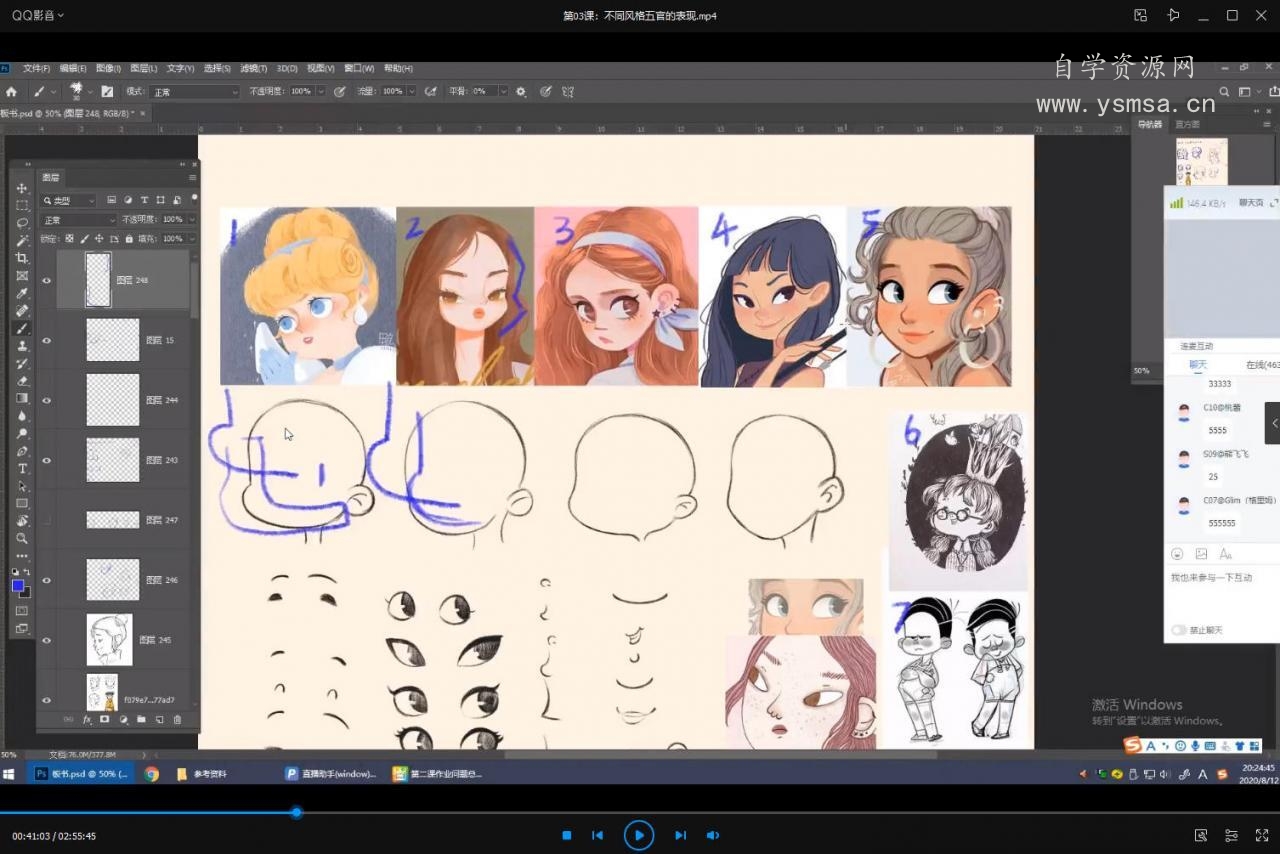Open the 平滑 dropdown arrow
The image size is (1280, 854).
[x=505, y=91]
